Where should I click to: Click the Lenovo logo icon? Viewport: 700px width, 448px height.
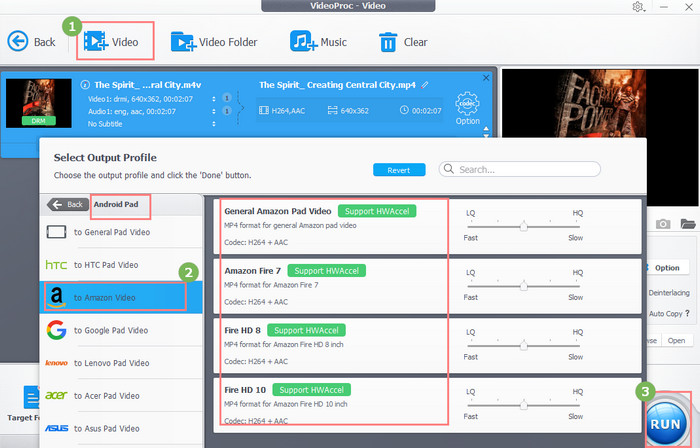pos(56,363)
